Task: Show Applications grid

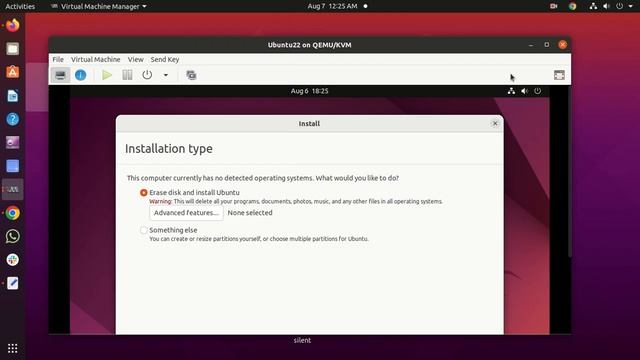Action: pos(13,348)
